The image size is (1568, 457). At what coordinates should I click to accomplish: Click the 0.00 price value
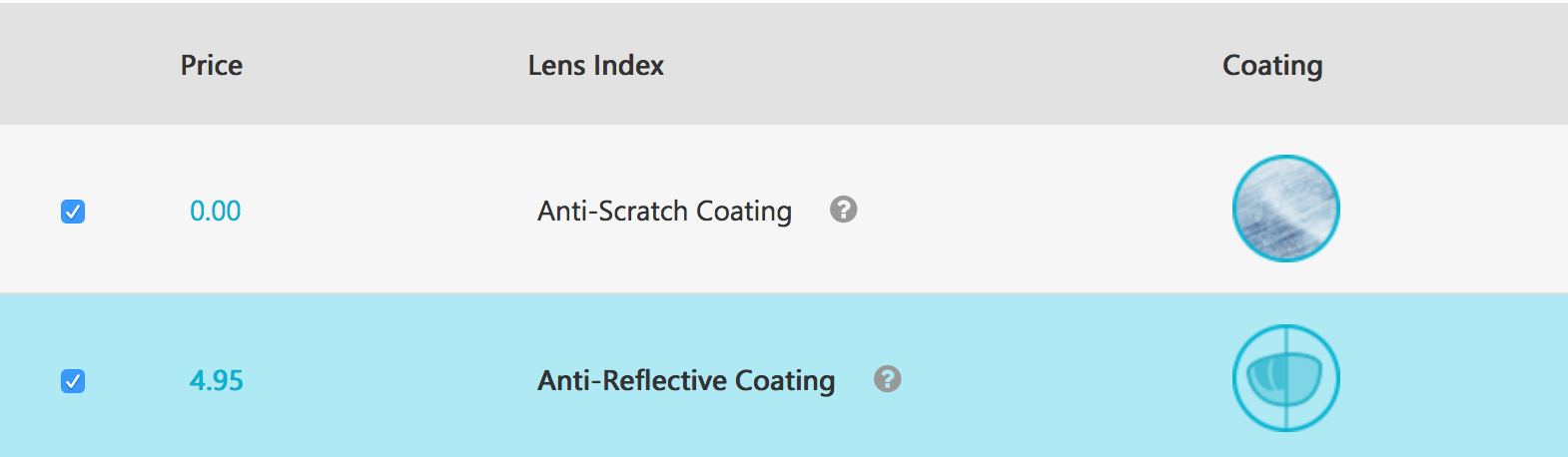coord(216,212)
